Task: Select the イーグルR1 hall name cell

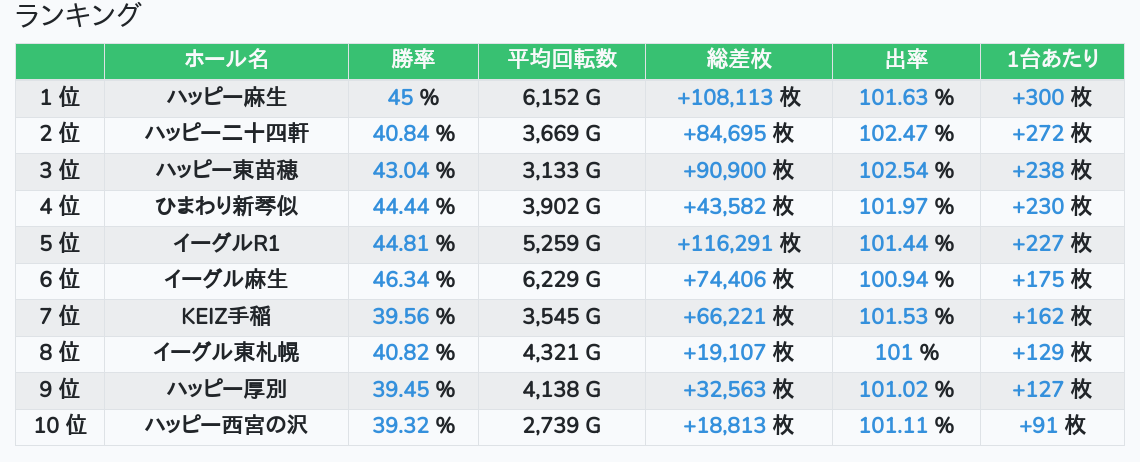Action: [x=227, y=243]
